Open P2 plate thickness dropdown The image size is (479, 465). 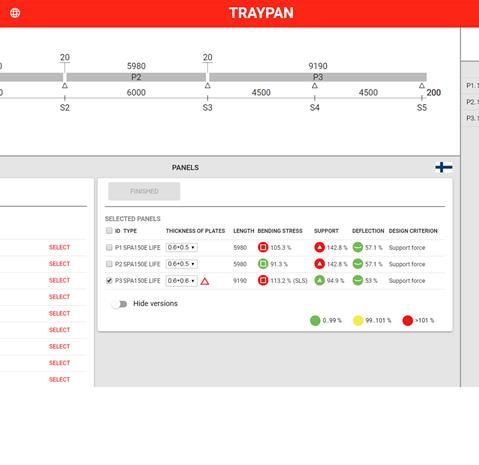[181, 264]
